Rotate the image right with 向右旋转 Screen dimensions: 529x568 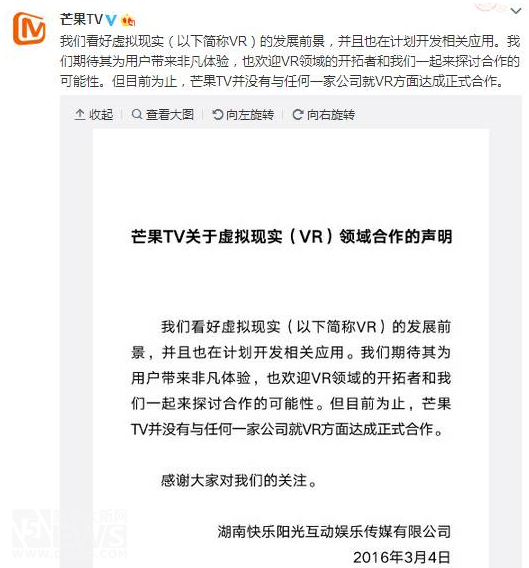[324, 114]
